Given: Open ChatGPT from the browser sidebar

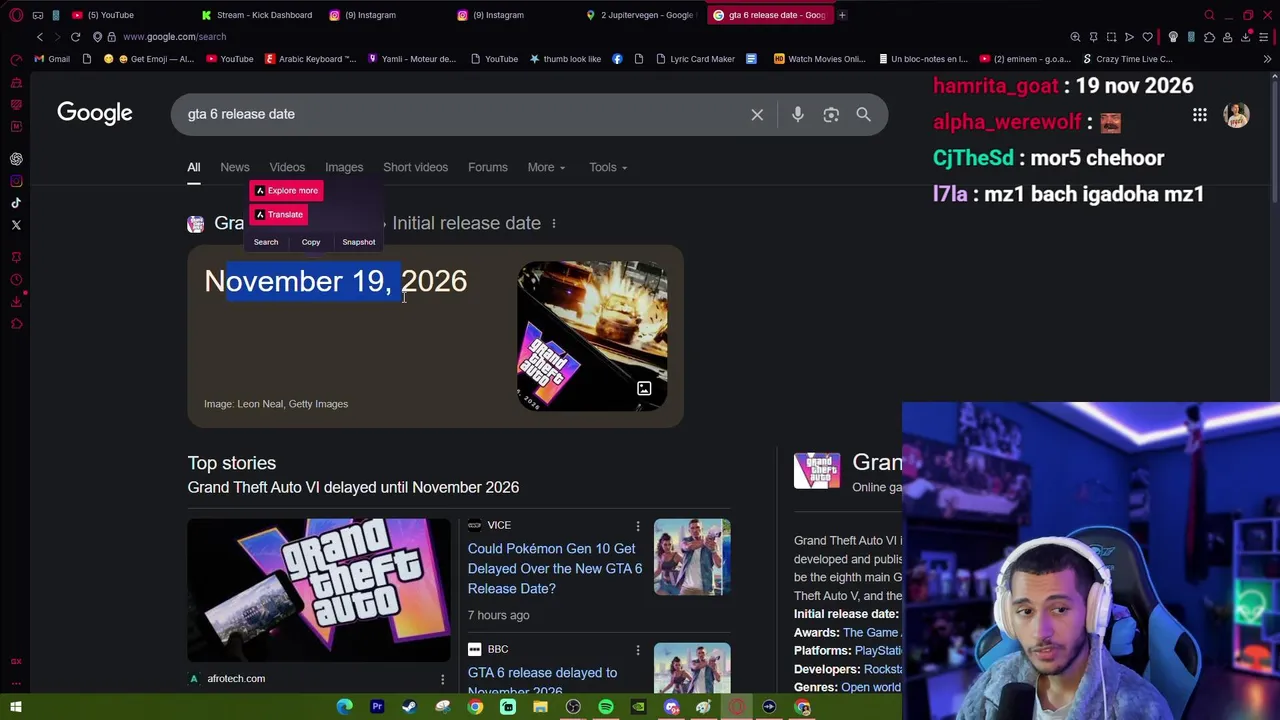Looking at the screenshot, I should (x=16, y=159).
